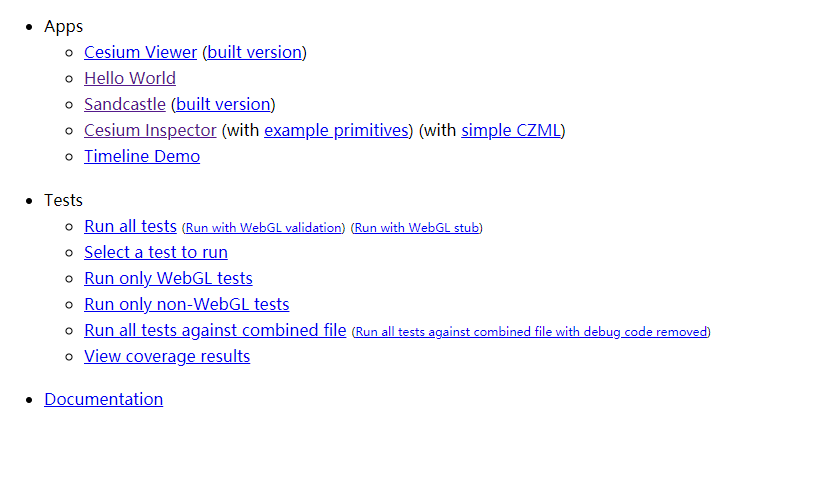Open the Cesium Viewer link
This screenshot has height=484, width=840.
[x=140, y=52]
